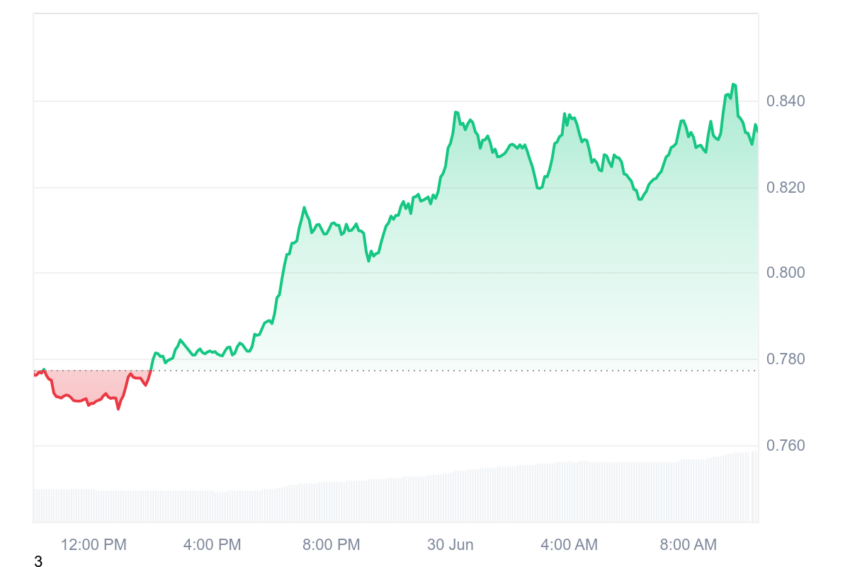
Task: Select the 8:00 PM time axis label
Action: click(x=331, y=545)
